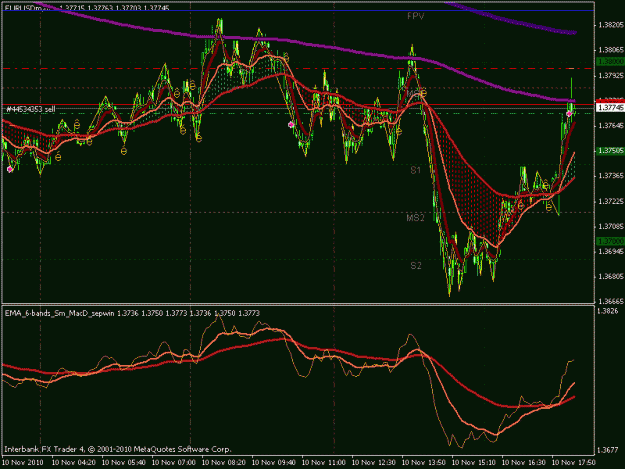Click the 10 Nov 04:20 time label

pyautogui.click(x=74, y=462)
